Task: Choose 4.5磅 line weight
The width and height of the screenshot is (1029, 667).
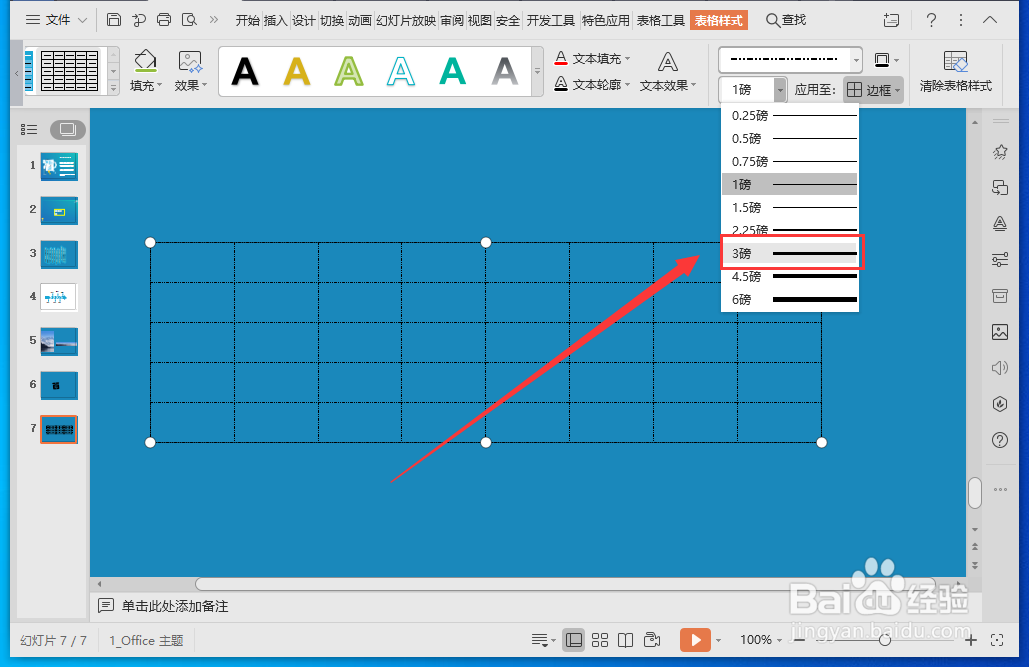Action: click(x=790, y=276)
